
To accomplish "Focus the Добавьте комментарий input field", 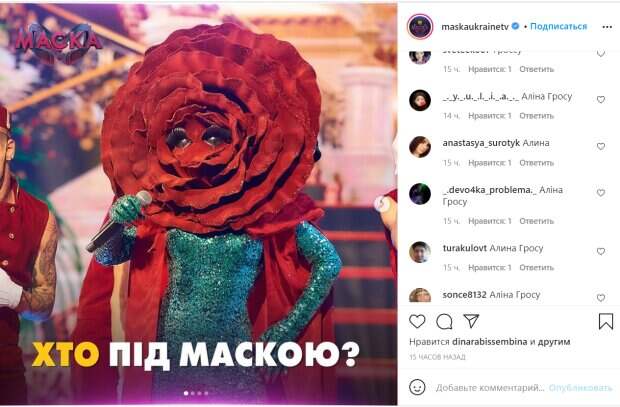I will pos(490,388).
